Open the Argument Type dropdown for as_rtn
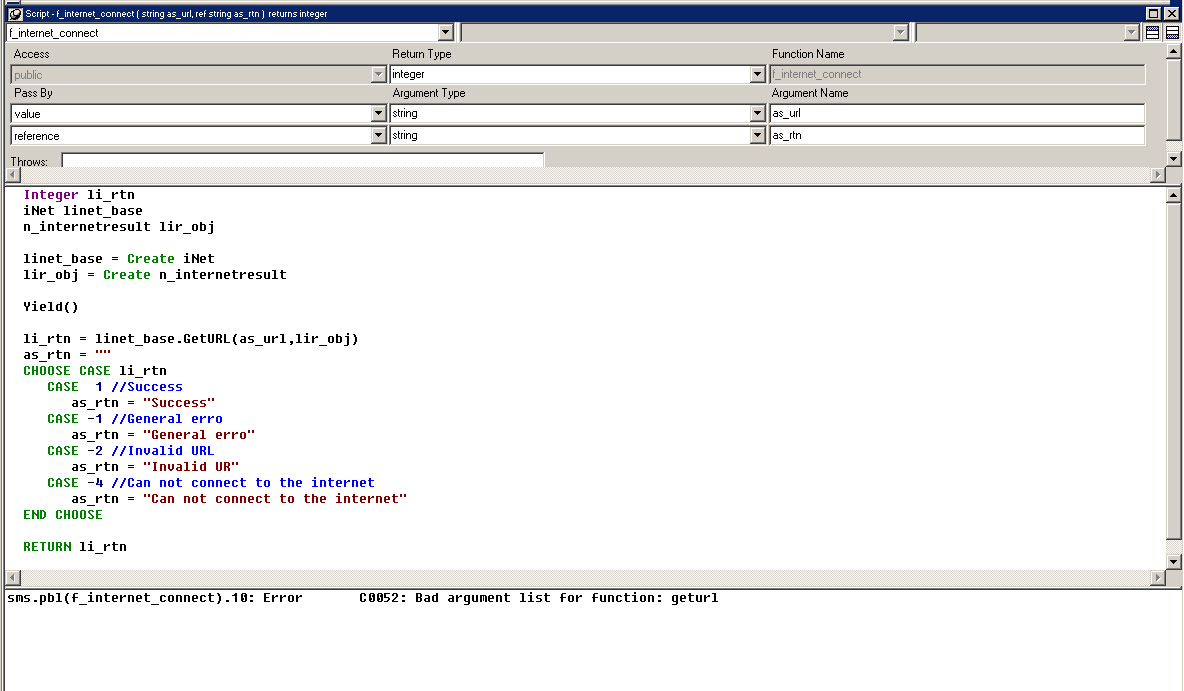 (x=757, y=135)
